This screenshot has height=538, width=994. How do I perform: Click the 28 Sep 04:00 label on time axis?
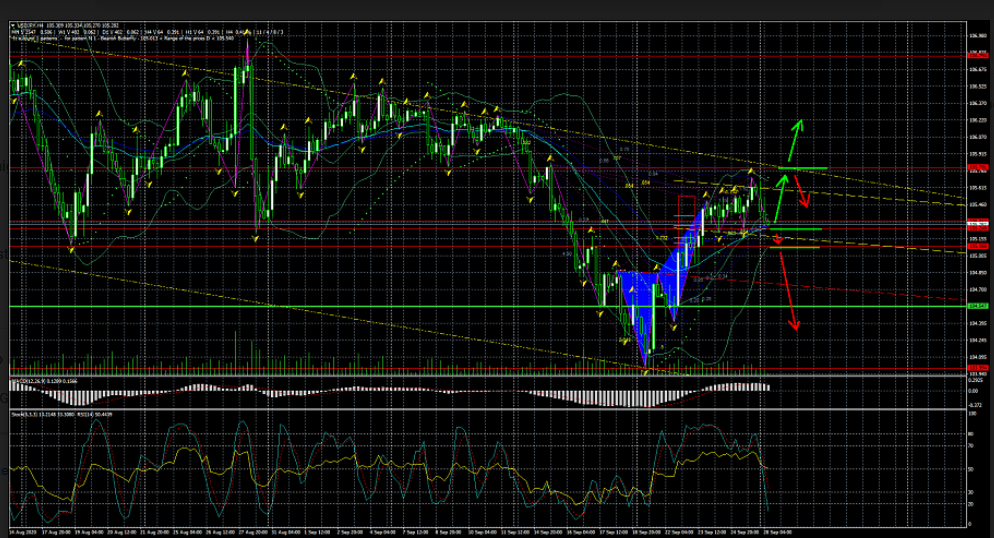tap(776, 532)
